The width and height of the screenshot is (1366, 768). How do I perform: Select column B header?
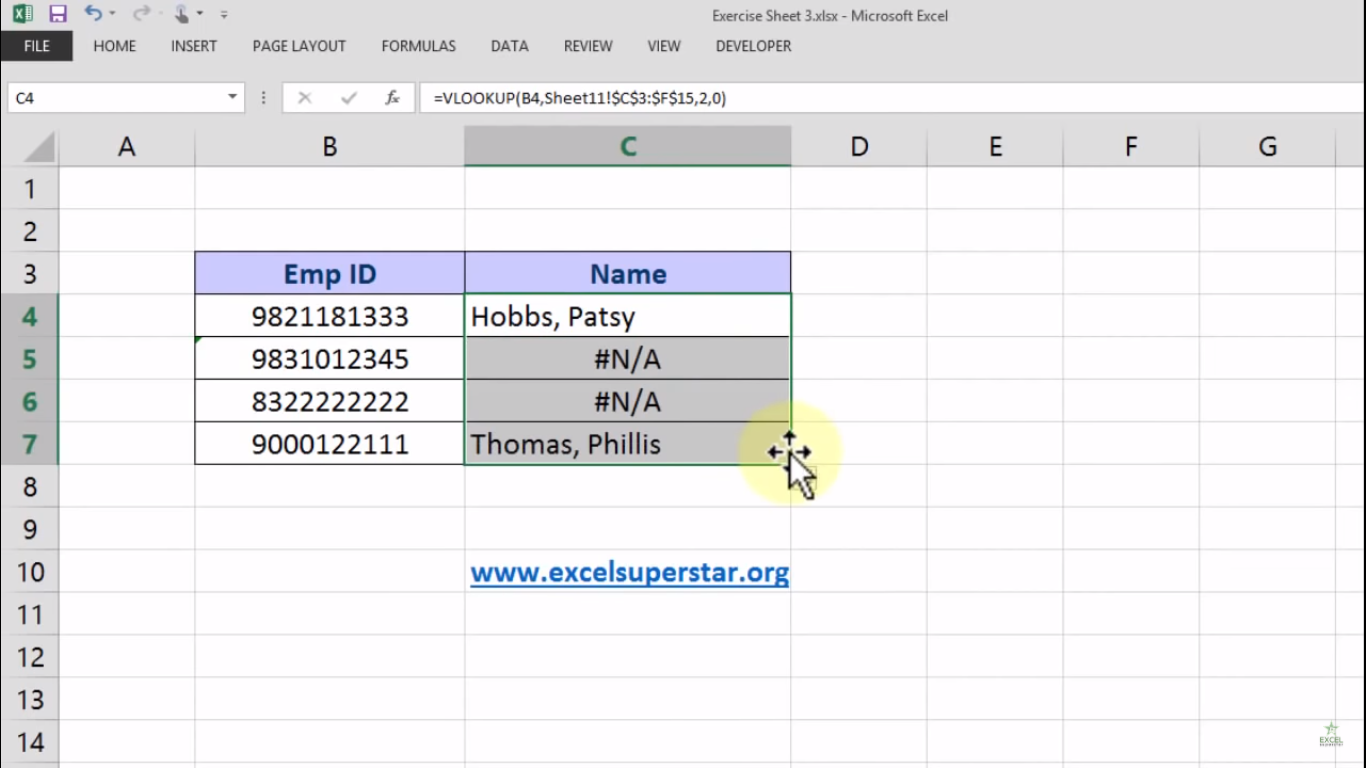point(330,147)
